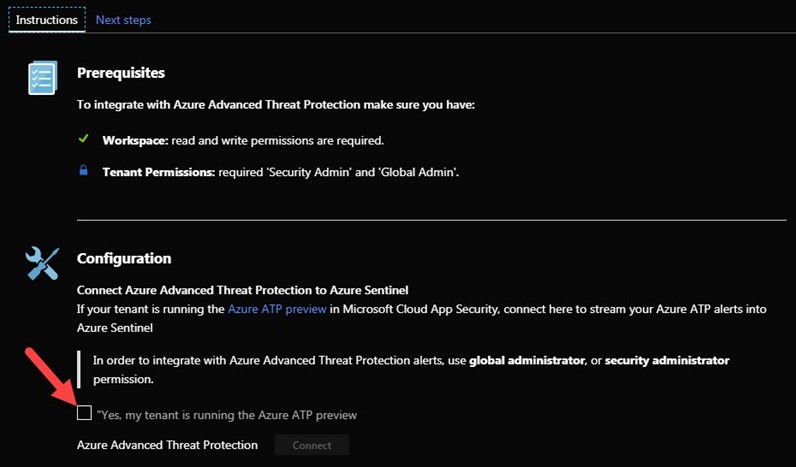Click the Tenant Permissions lock icon
This screenshot has width=796, height=467.
(x=84, y=171)
